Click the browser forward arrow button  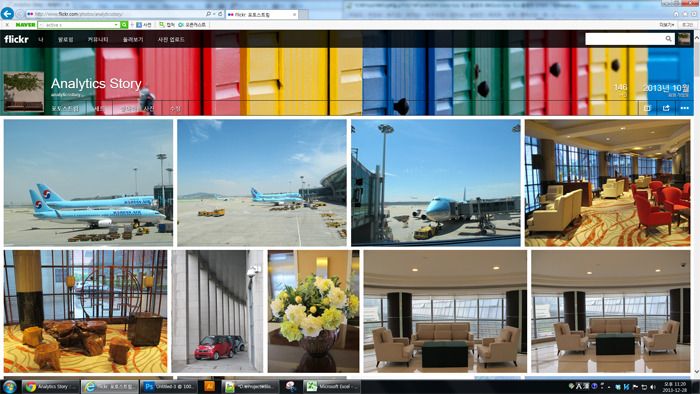click(x=20, y=14)
